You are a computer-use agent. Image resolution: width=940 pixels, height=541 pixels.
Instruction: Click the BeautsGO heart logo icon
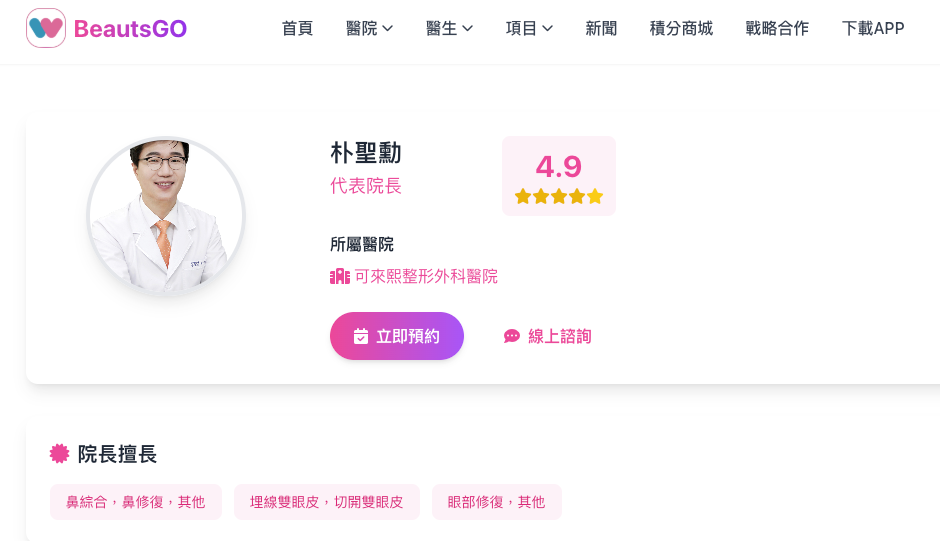pos(46,28)
